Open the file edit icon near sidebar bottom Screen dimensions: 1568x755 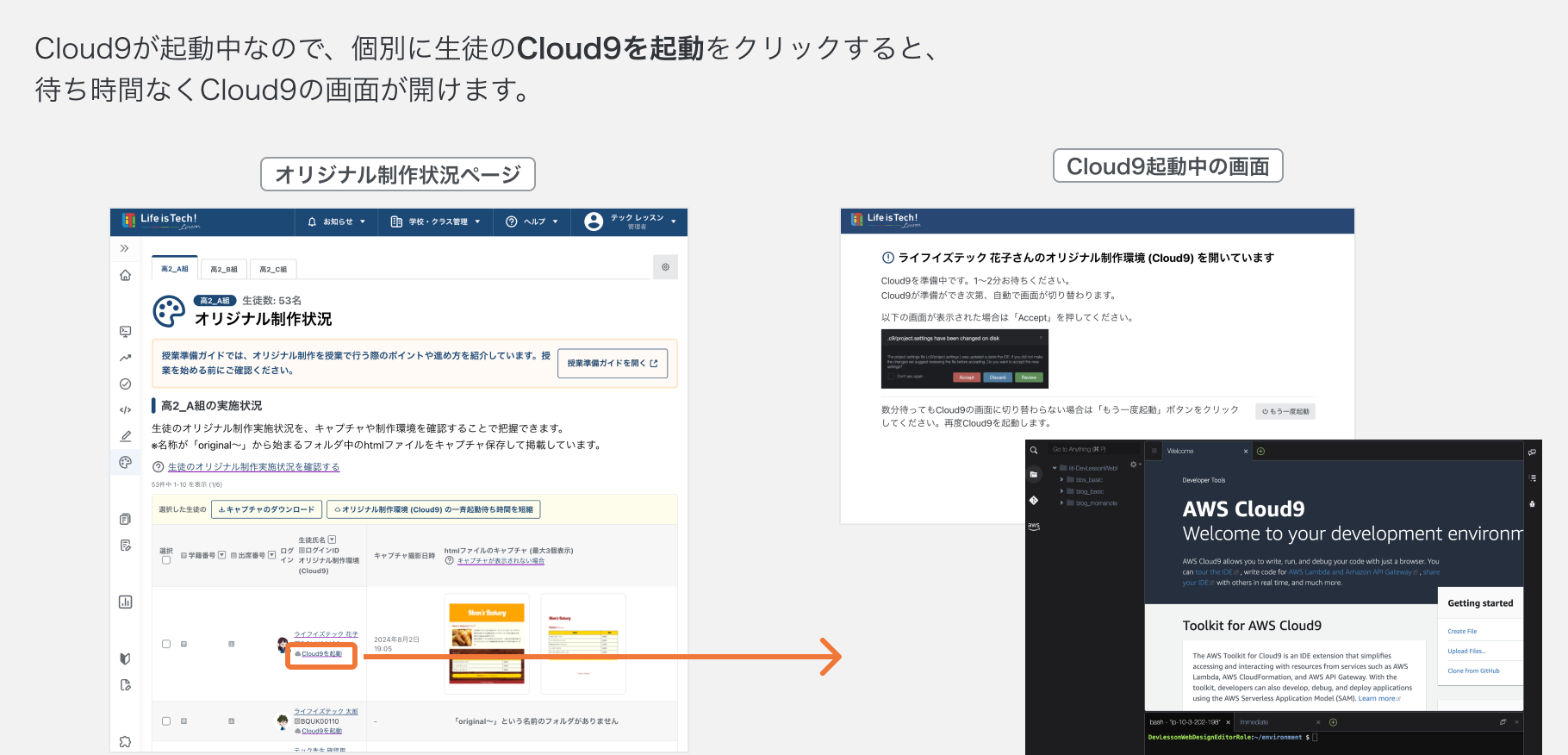[125, 685]
